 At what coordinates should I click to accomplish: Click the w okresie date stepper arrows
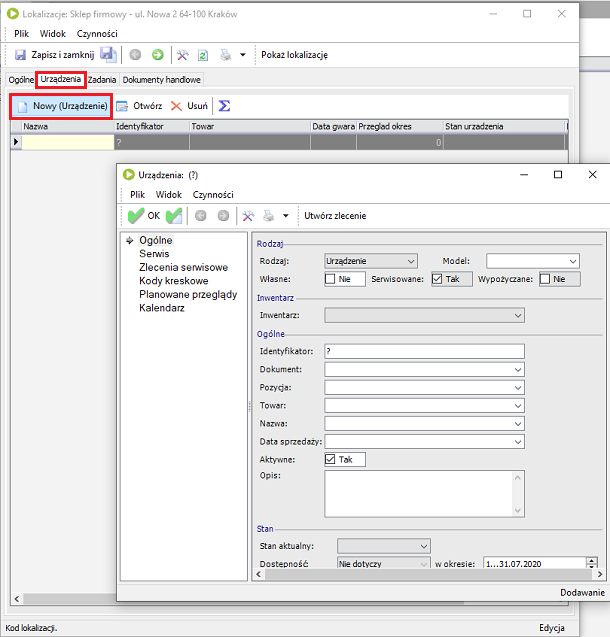pos(592,563)
